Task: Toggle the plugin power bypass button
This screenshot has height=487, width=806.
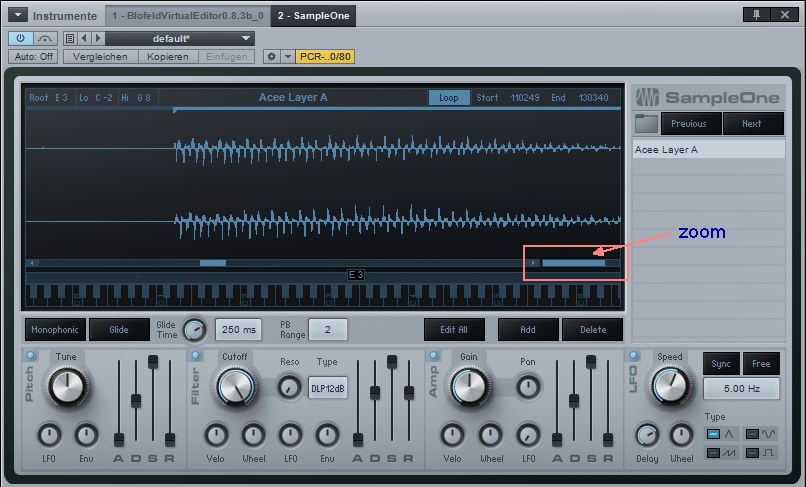Action: point(21,39)
